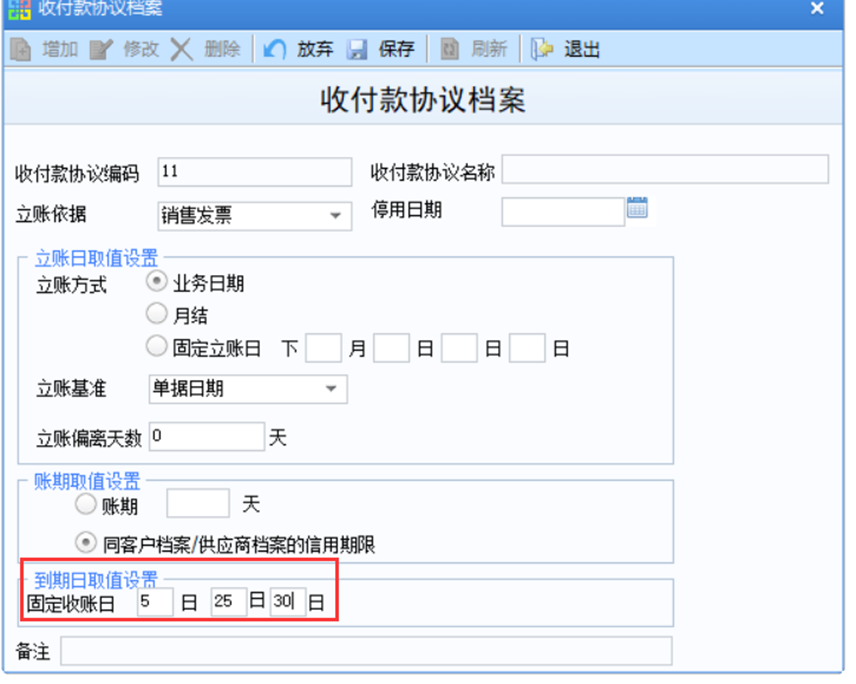Click the 固定收账日 field containing 25
Image resolution: width=856 pixels, height=684 pixels.
click(229, 602)
